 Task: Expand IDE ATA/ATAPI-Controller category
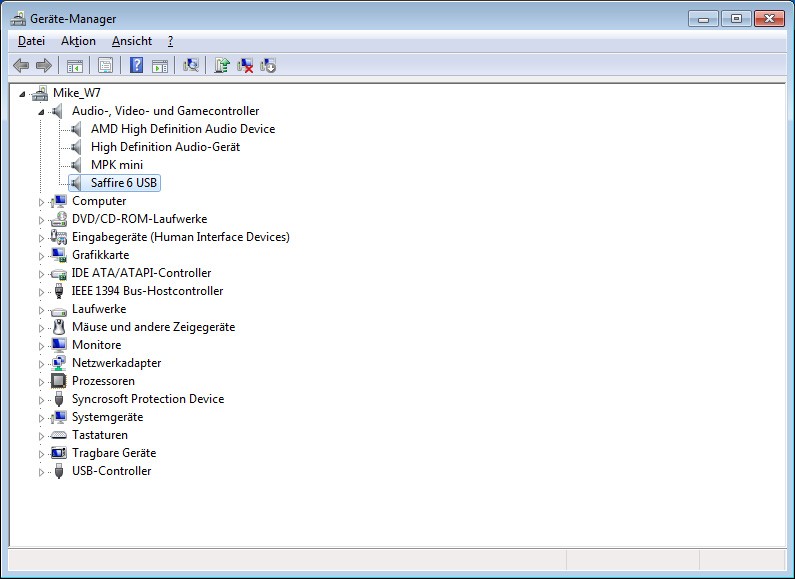(41, 274)
